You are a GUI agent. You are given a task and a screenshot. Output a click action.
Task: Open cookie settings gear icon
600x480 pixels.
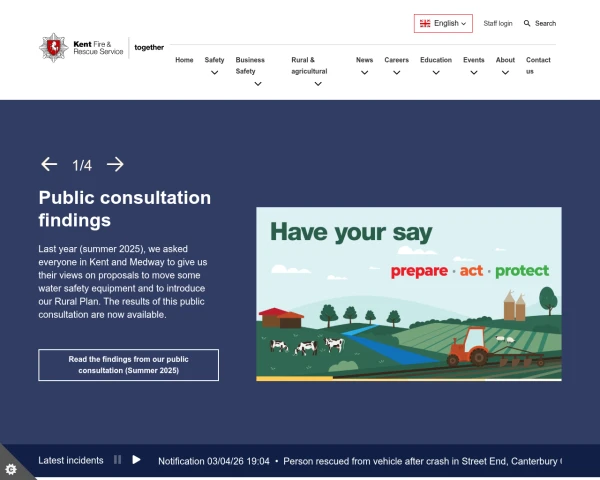pos(11,469)
